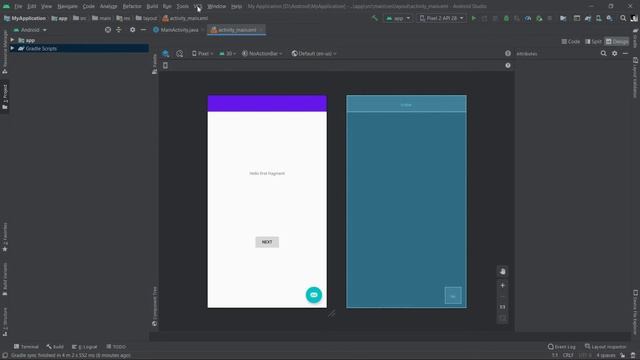Select the pan hand tool
640x360 pixels.
point(502,271)
